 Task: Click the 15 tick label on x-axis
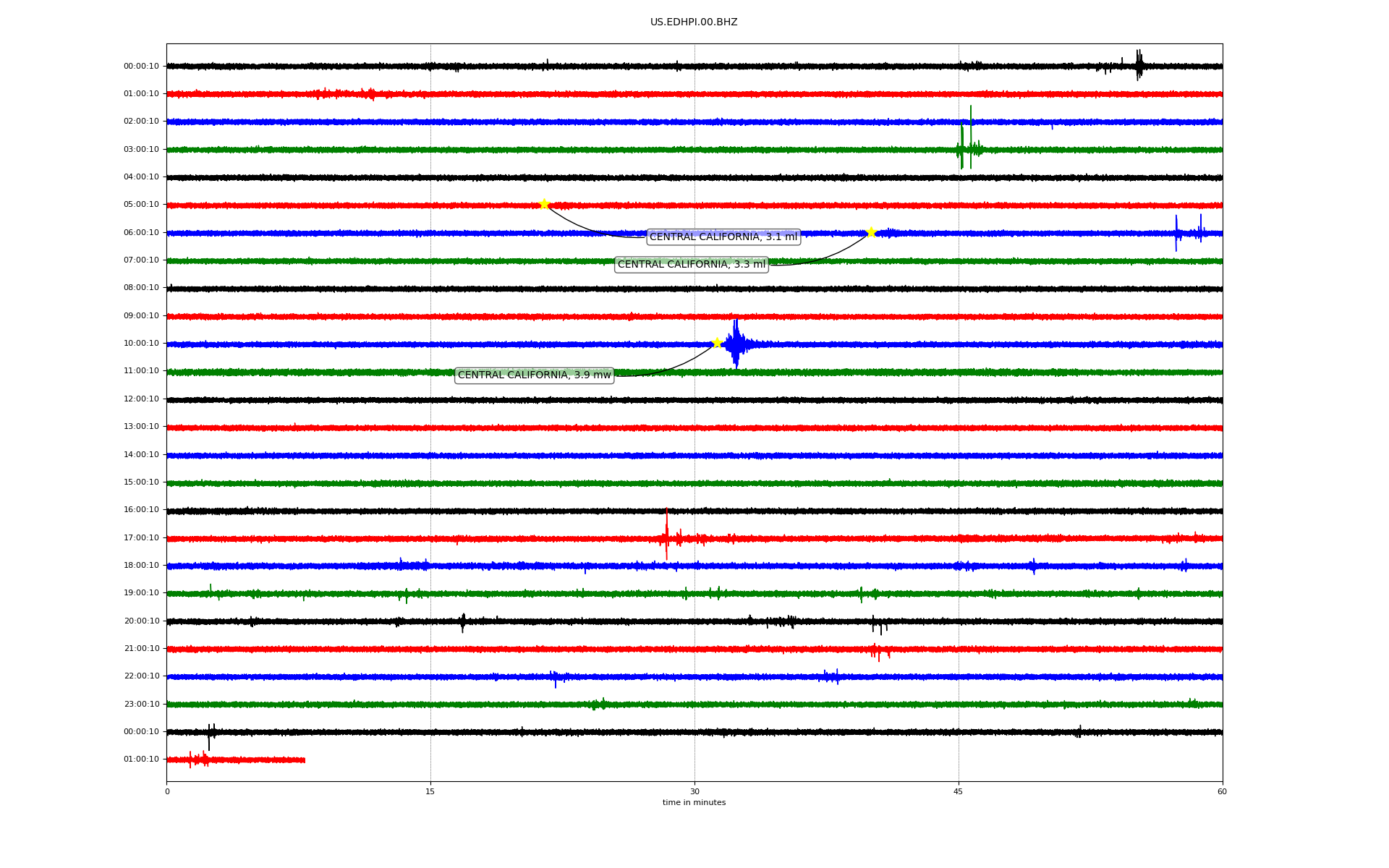coord(430,791)
